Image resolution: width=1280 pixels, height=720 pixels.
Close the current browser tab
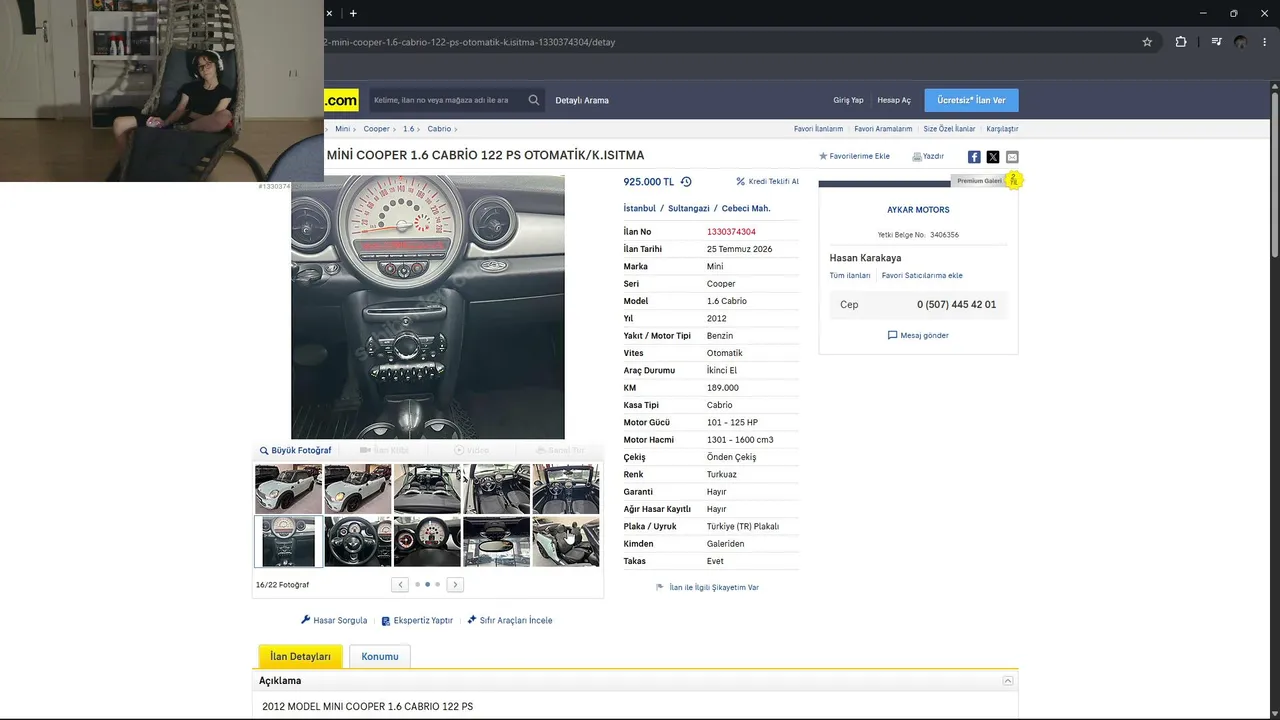(x=329, y=13)
